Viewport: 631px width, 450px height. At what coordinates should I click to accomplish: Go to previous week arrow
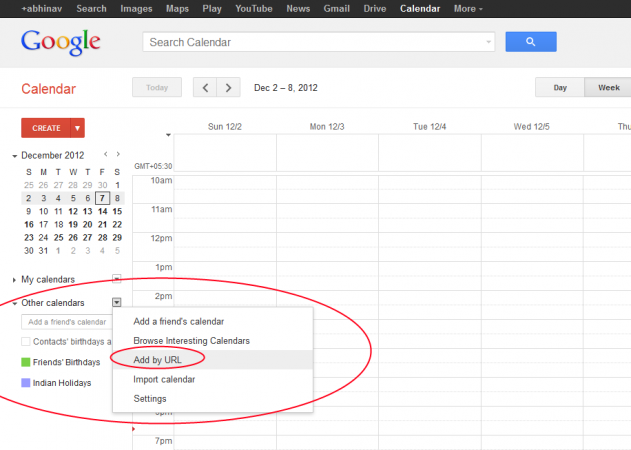pos(206,88)
